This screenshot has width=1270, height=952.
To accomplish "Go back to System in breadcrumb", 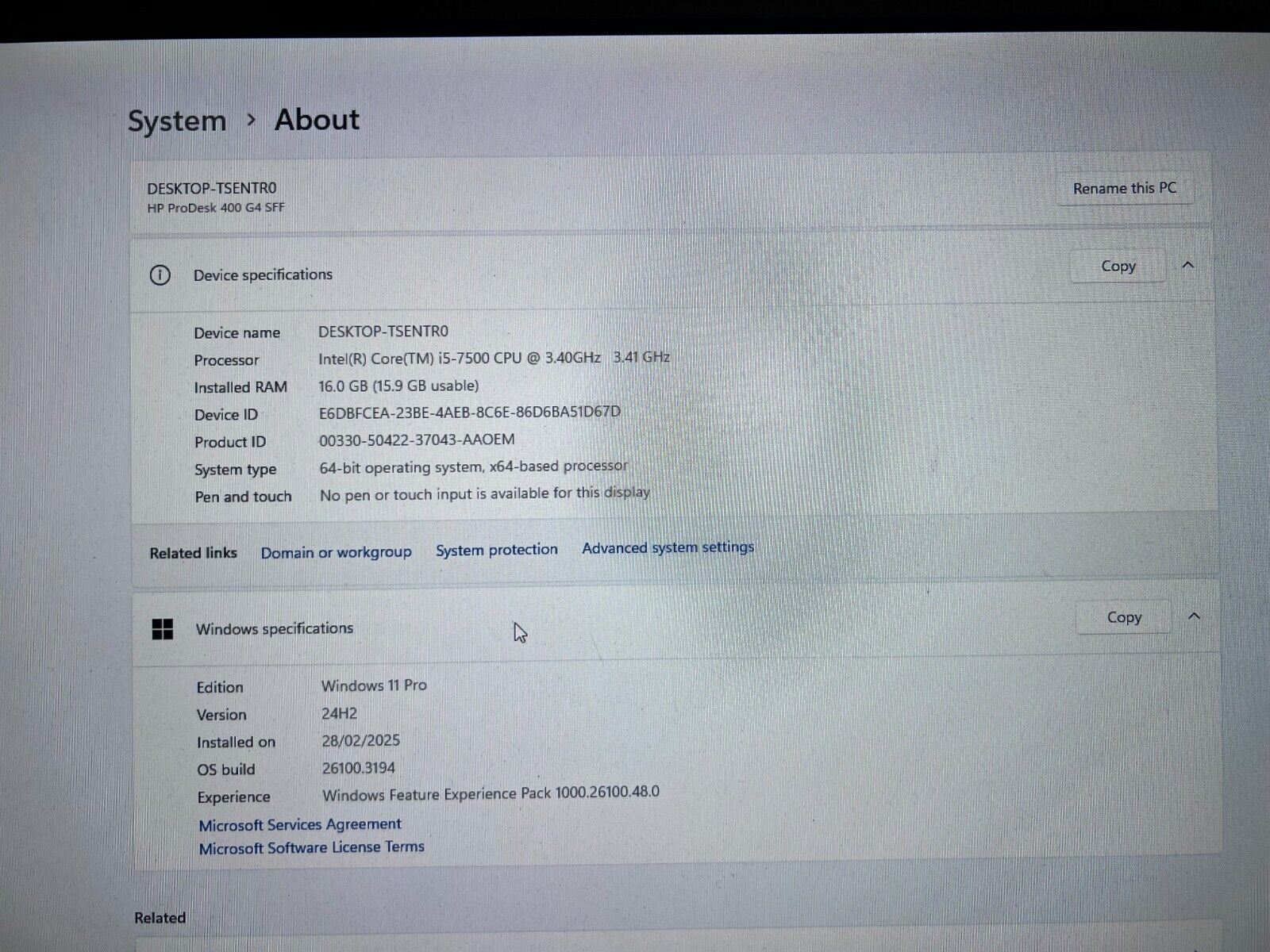I will tap(177, 121).
